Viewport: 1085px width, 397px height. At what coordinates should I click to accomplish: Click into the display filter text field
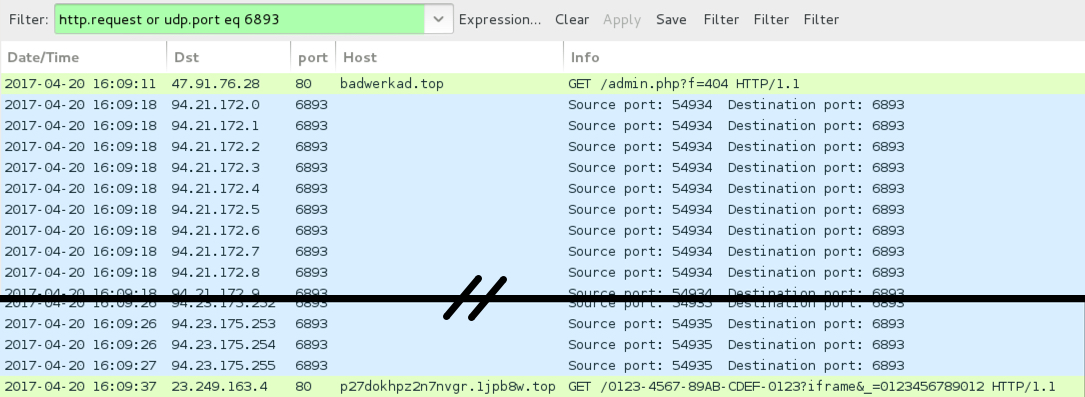coord(239,19)
